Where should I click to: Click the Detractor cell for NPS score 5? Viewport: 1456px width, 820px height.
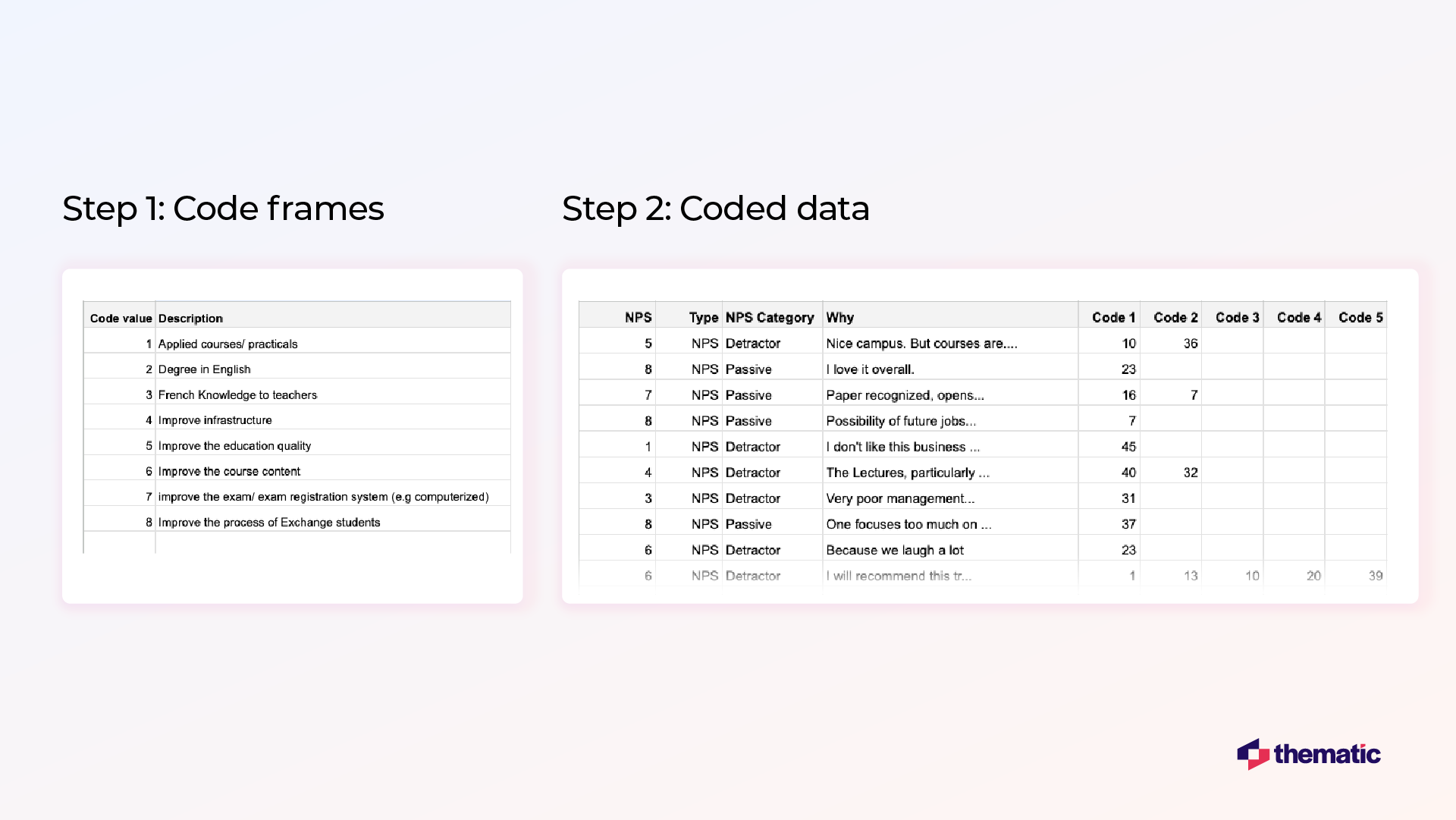(753, 343)
